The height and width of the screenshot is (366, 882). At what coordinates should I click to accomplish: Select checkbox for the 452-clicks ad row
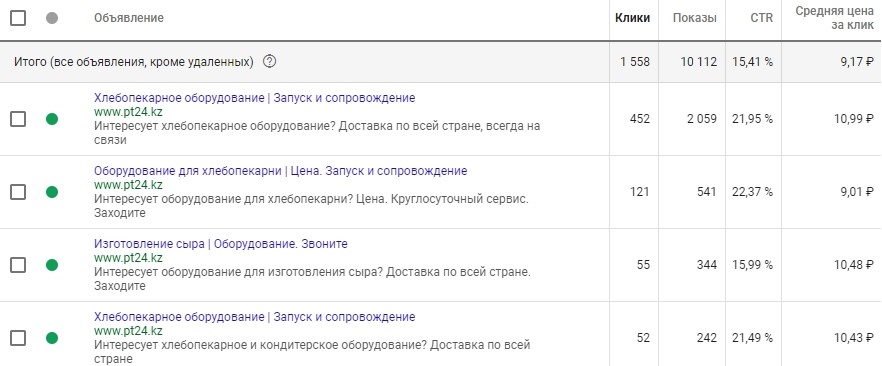[18, 119]
